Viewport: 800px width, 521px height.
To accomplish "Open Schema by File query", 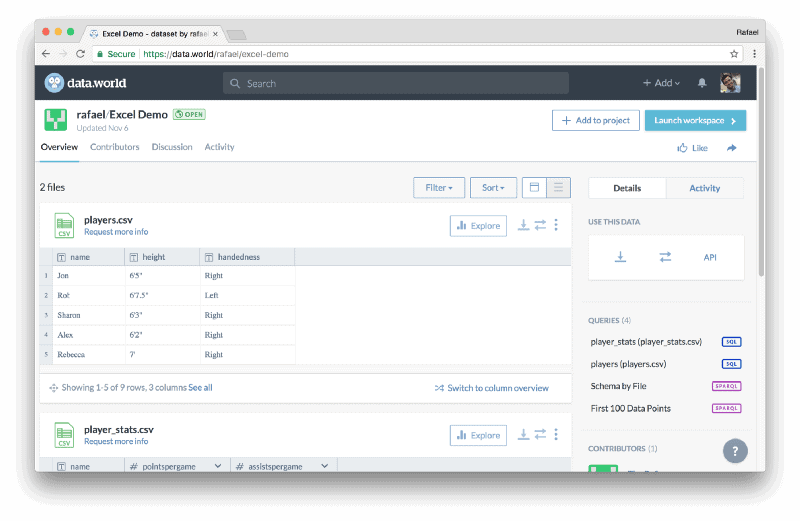I will 618,386.
